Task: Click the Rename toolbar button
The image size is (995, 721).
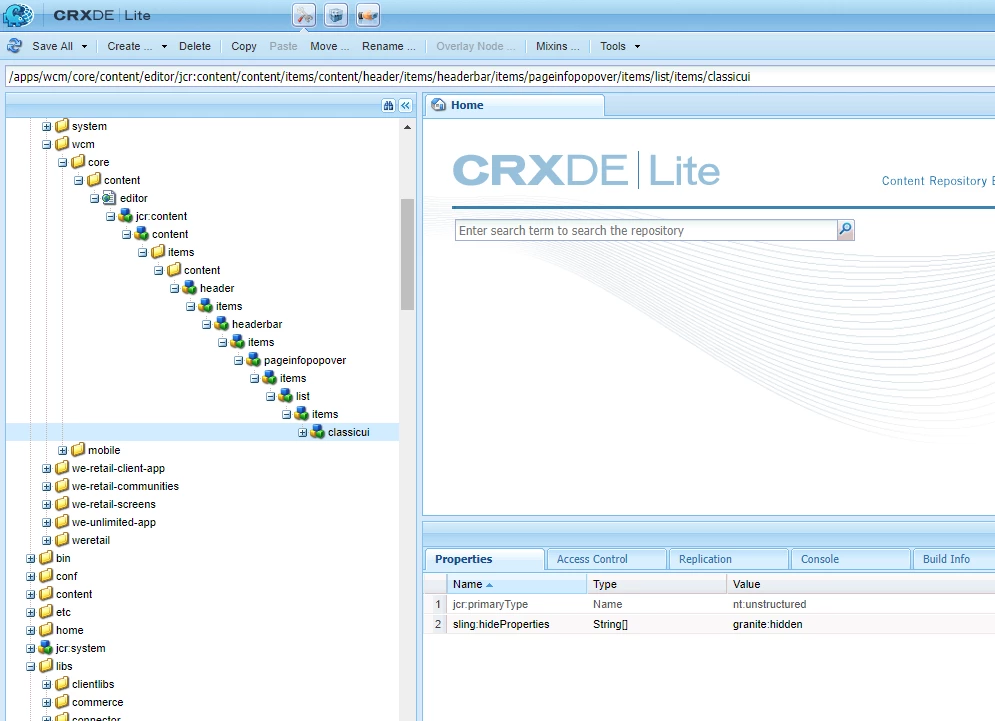Action: (388, 46)
